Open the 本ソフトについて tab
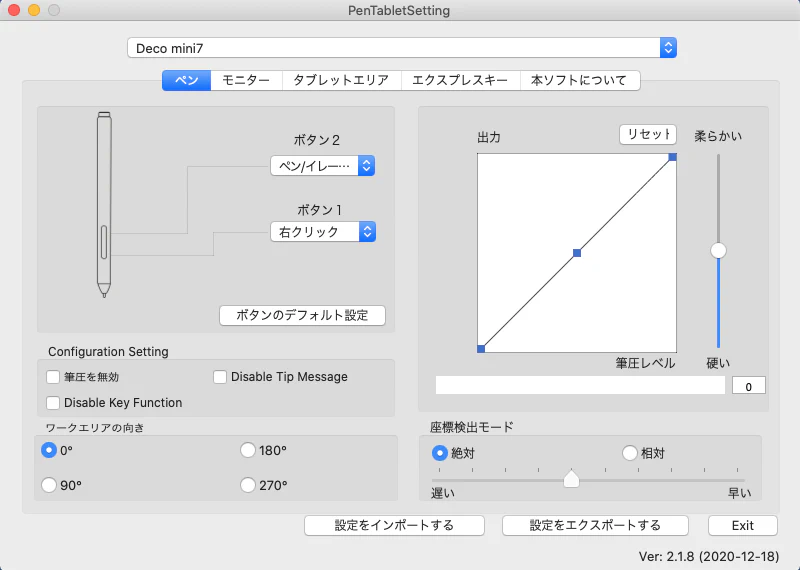 [x=580, y=80]
